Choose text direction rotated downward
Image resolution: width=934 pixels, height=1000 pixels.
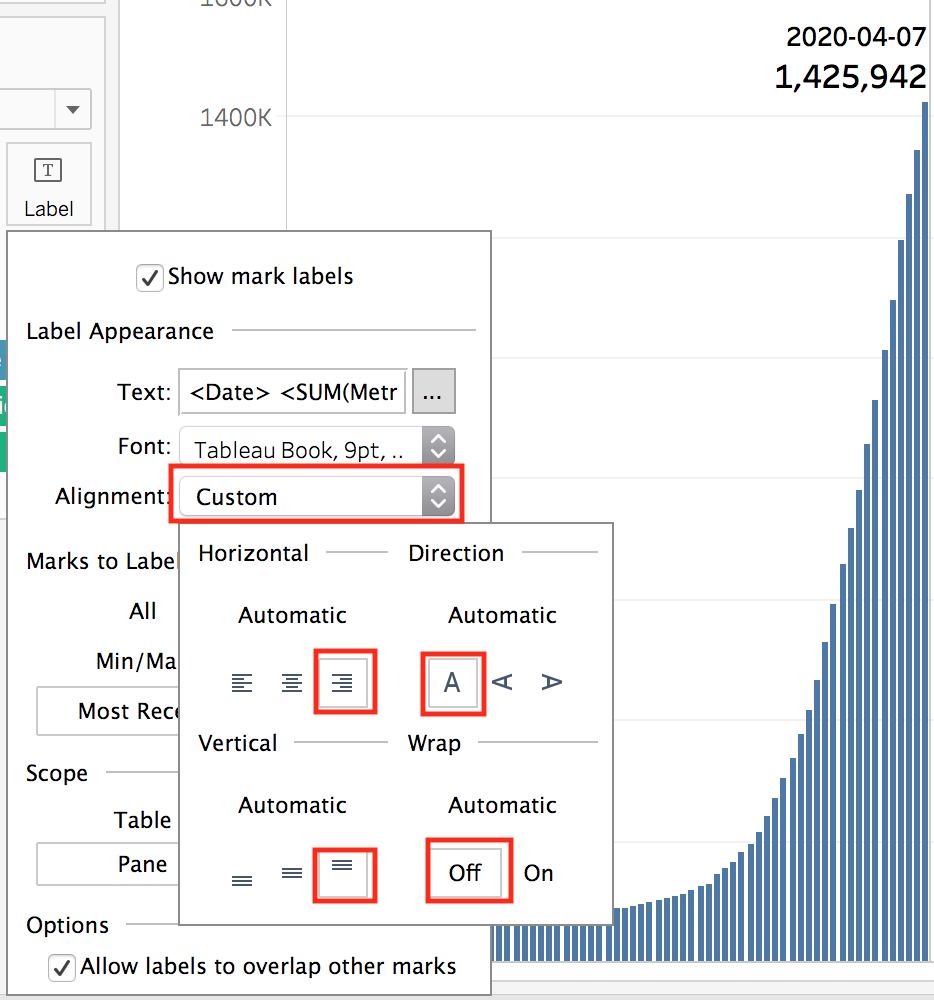(x=551, y=683)
